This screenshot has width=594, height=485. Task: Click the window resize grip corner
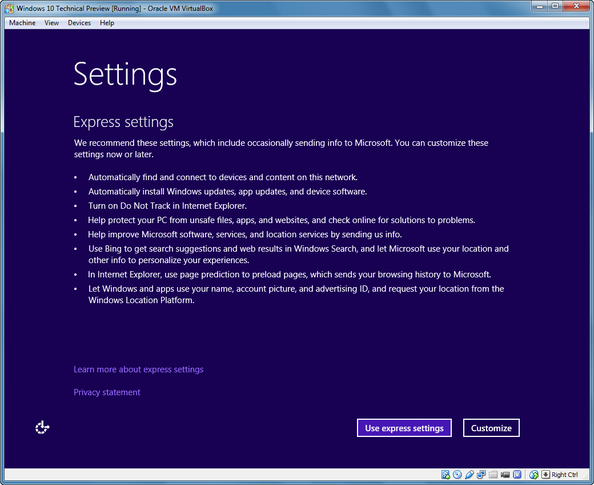coord(585,476)
